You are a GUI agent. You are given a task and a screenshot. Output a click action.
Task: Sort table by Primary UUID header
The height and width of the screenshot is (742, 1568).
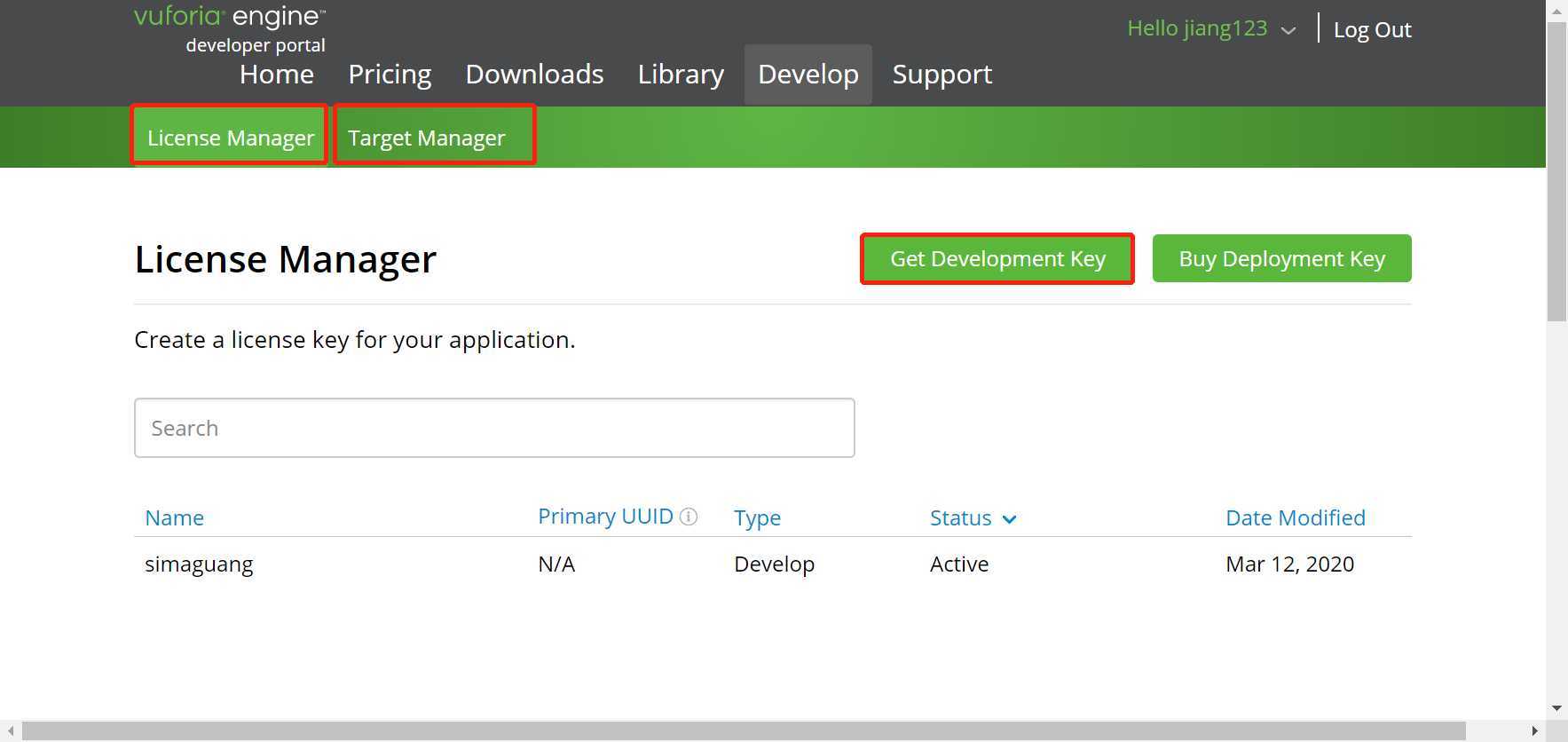[x=606, y=517]
